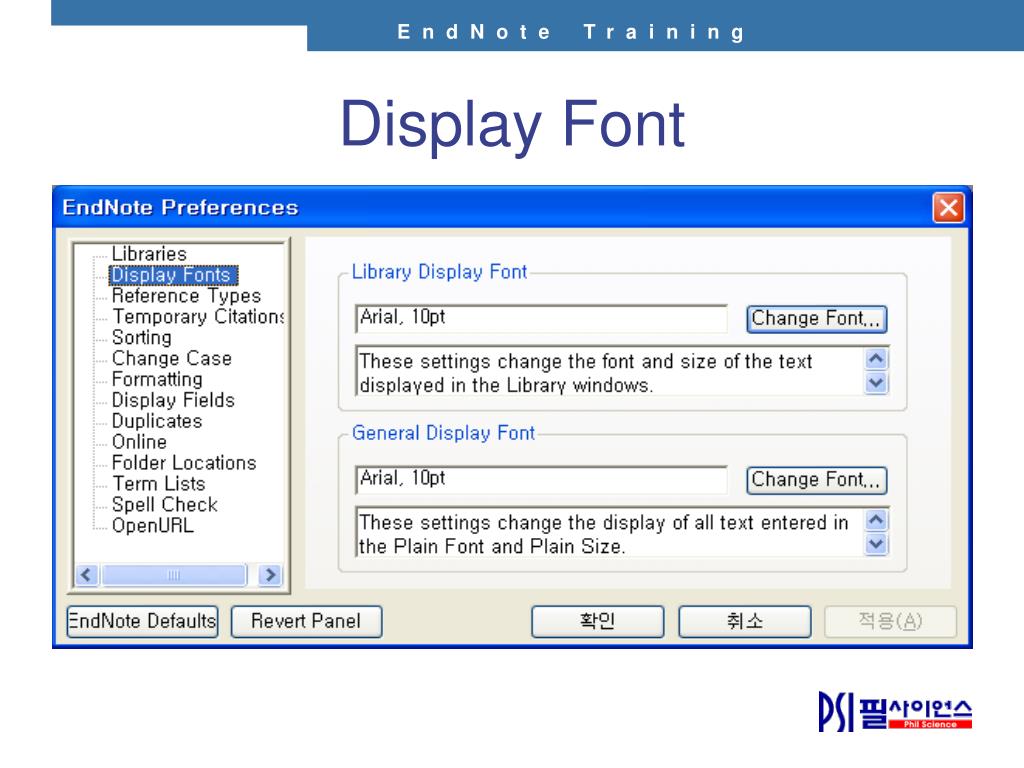Open the Online preferences

139,442
